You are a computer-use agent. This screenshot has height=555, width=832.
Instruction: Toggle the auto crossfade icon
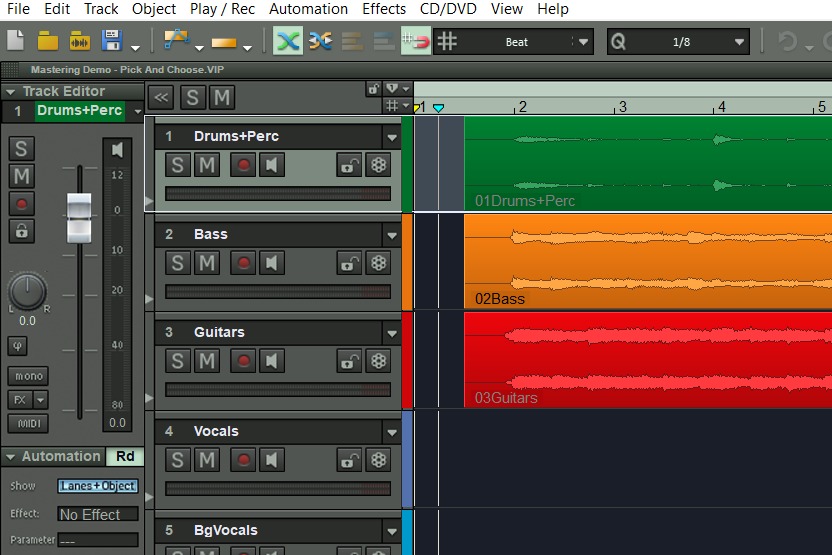(x=288, y=41)
